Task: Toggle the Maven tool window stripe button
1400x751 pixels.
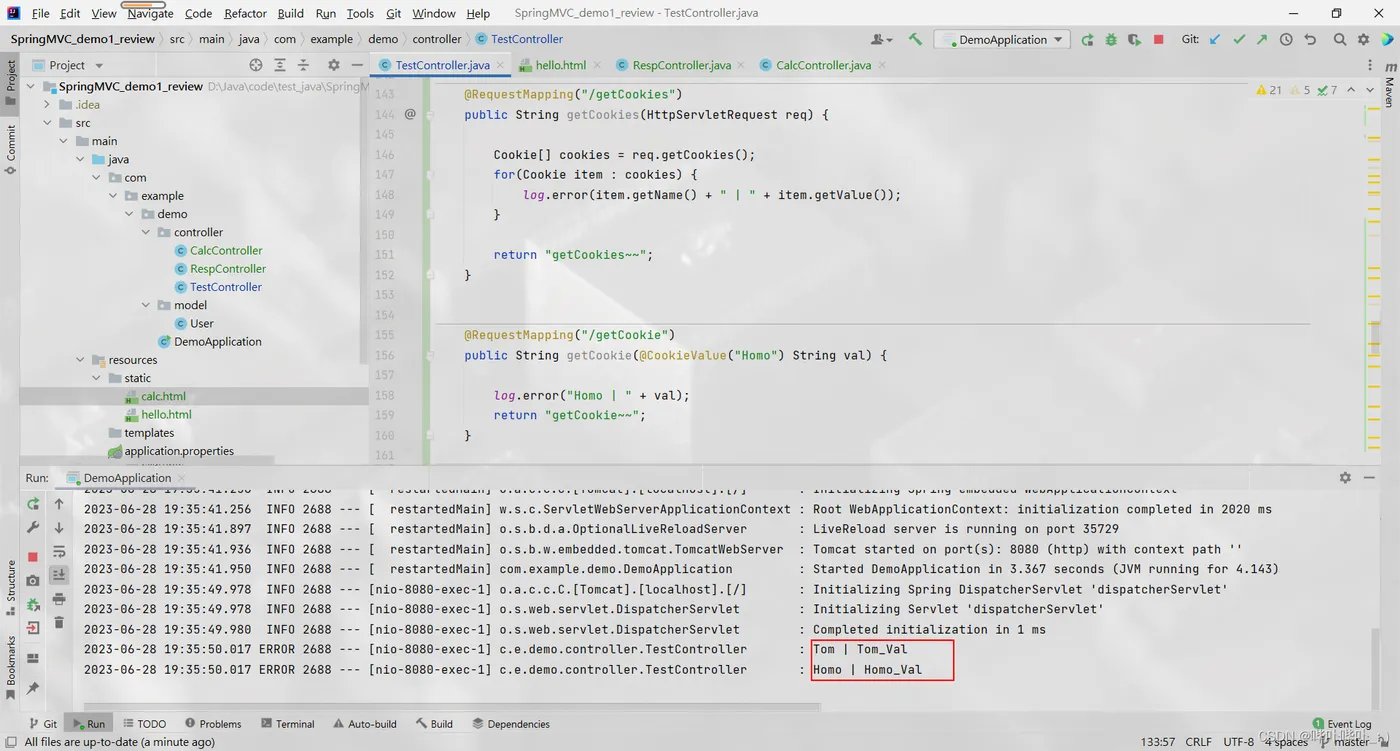Action: [x=1389, y=84]
